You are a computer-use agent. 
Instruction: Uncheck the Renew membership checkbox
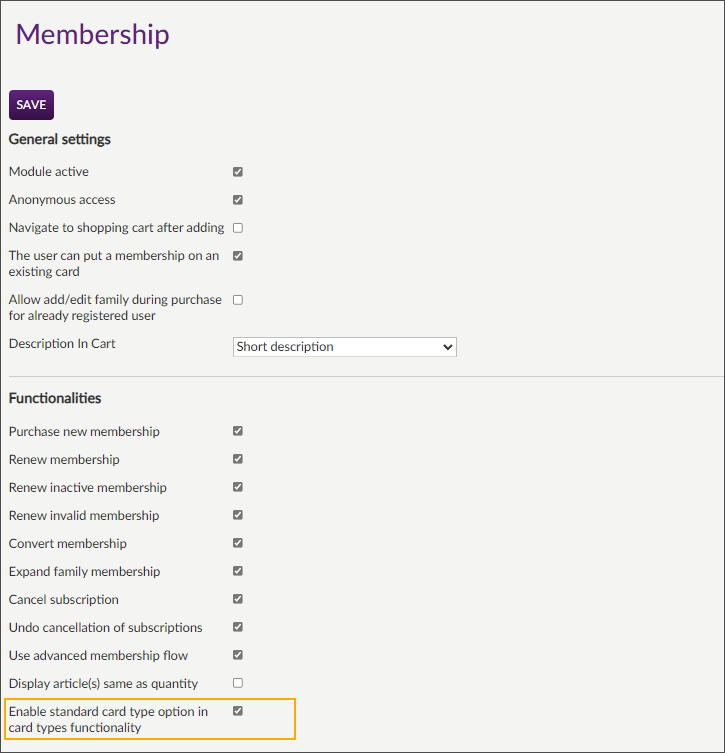(238, 460)
